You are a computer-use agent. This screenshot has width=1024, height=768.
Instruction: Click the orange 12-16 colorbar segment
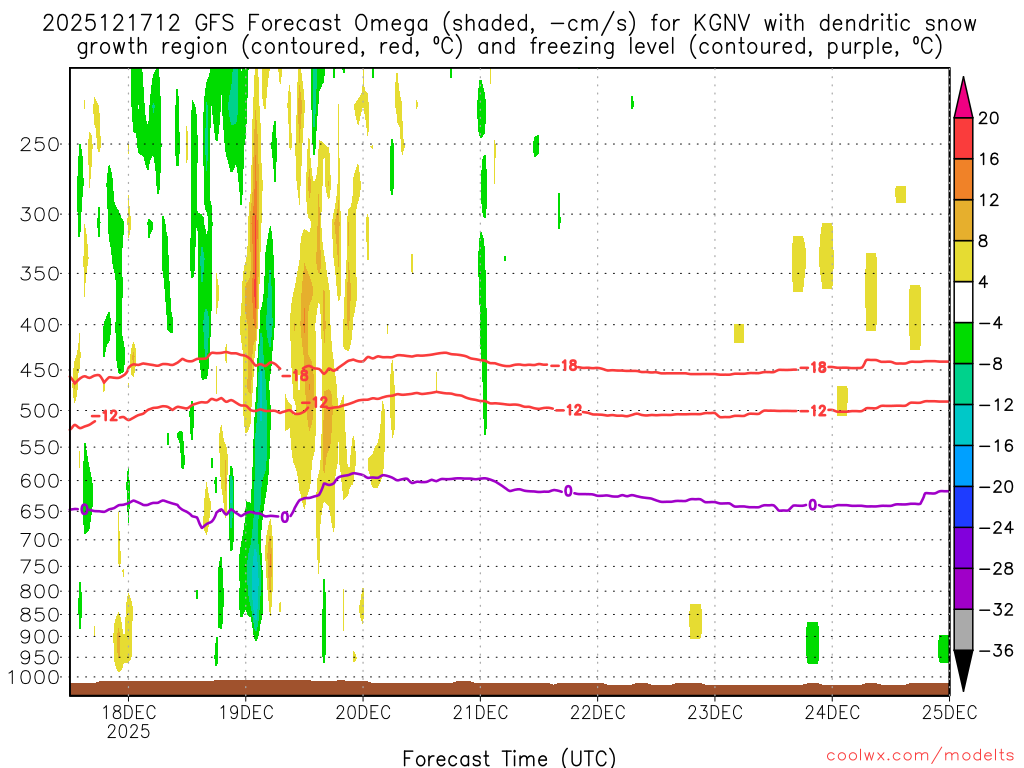(x=963, y=180)
